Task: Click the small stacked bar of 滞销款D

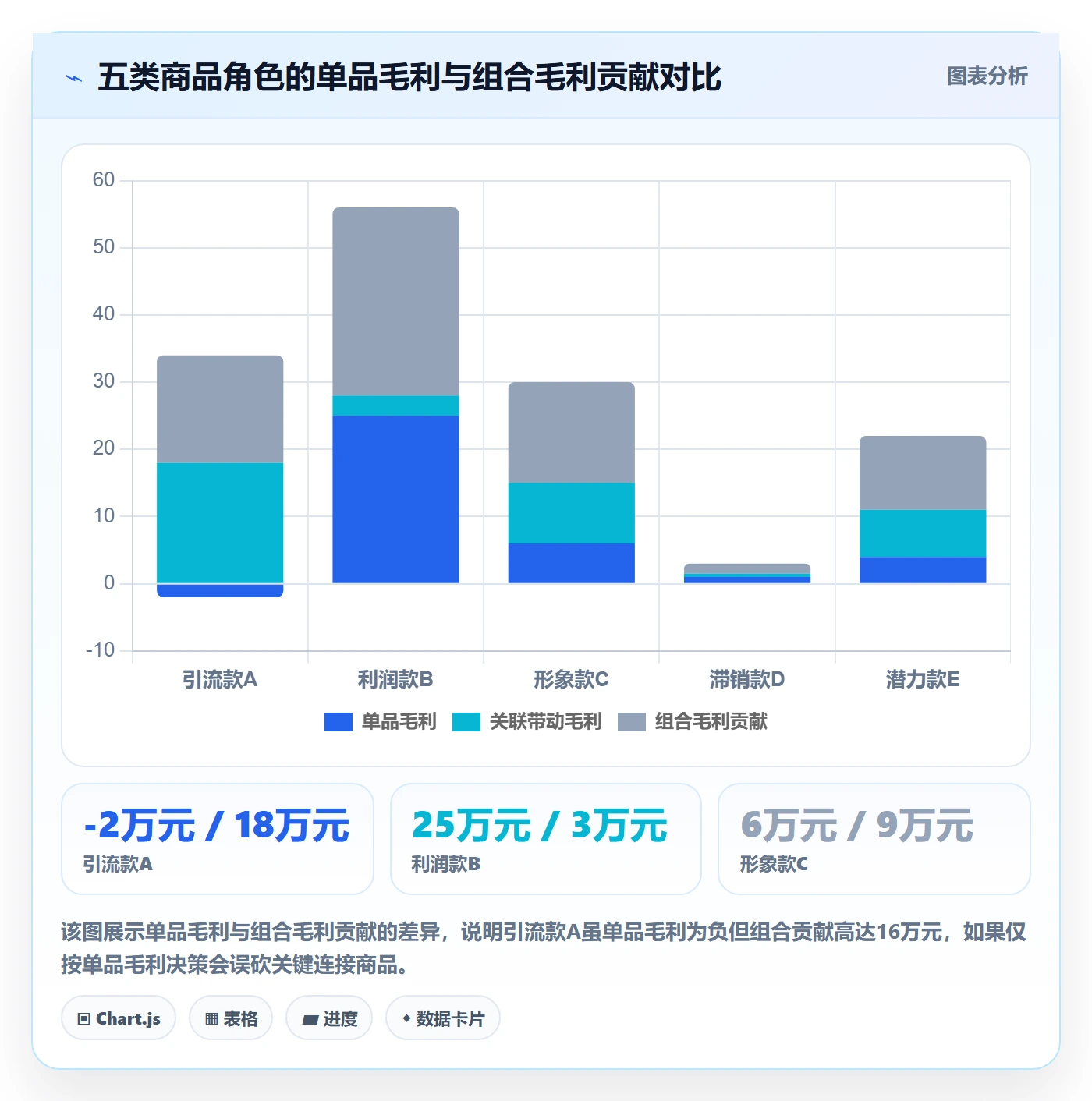Action: point(747,573)
